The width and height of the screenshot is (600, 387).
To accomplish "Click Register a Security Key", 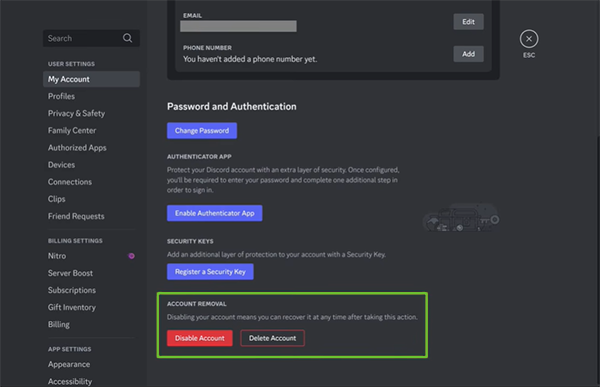I will click(210, 272).
